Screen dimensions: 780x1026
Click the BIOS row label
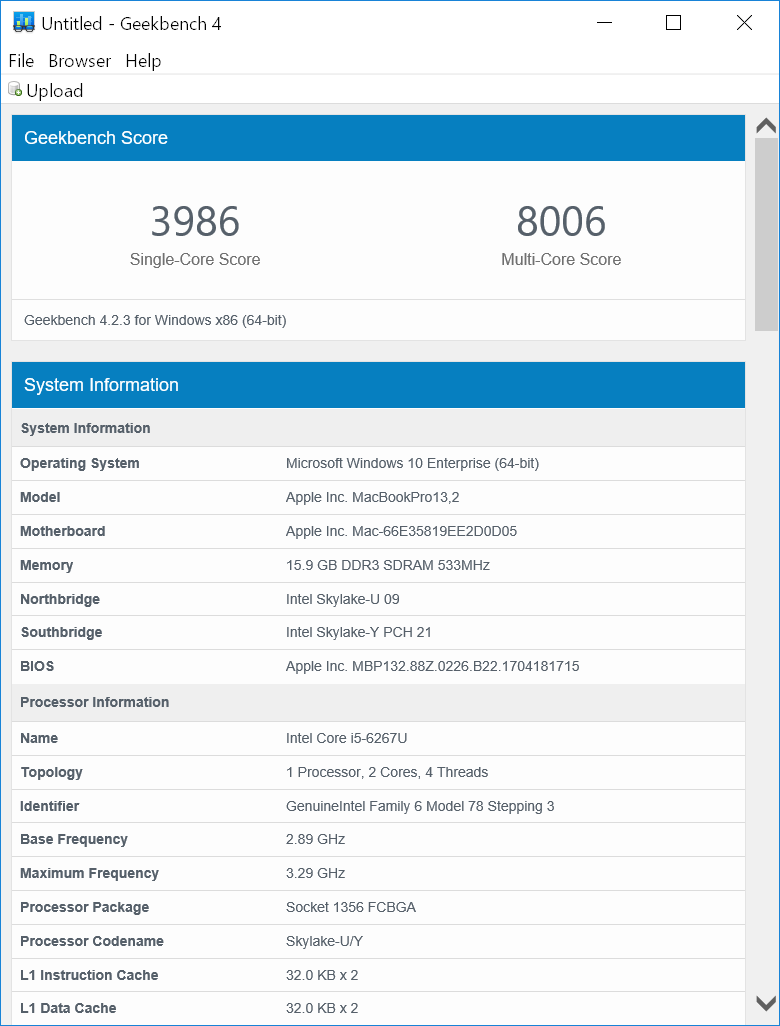(37, 666)
